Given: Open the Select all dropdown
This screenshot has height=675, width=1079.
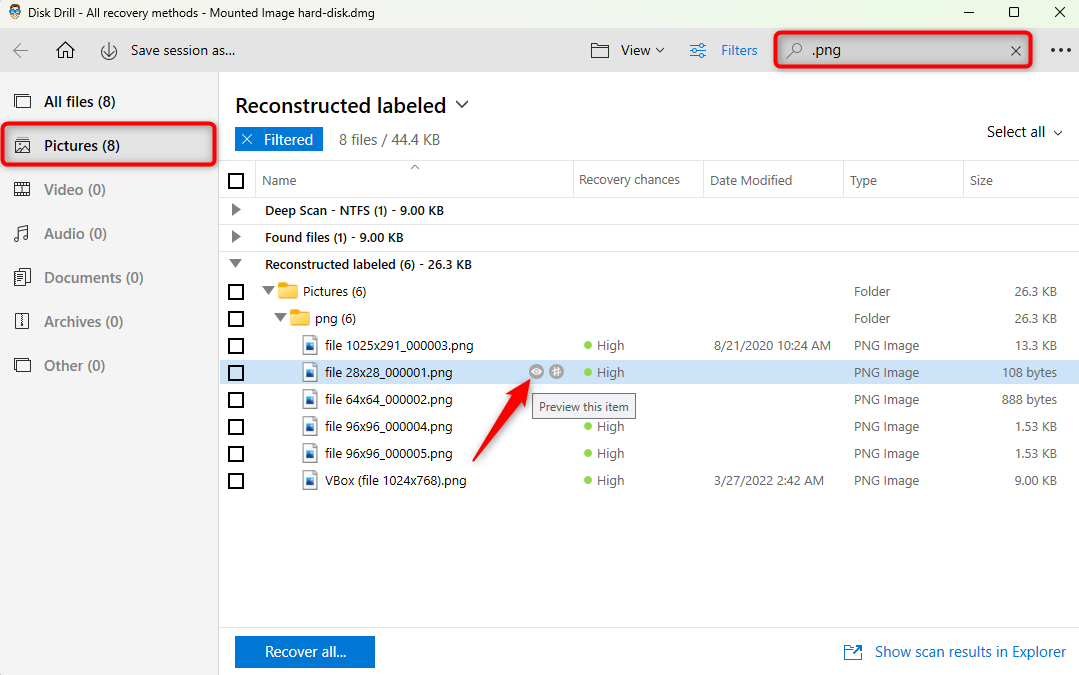Looking at the screenshot, I should (x=1025, y=132).
